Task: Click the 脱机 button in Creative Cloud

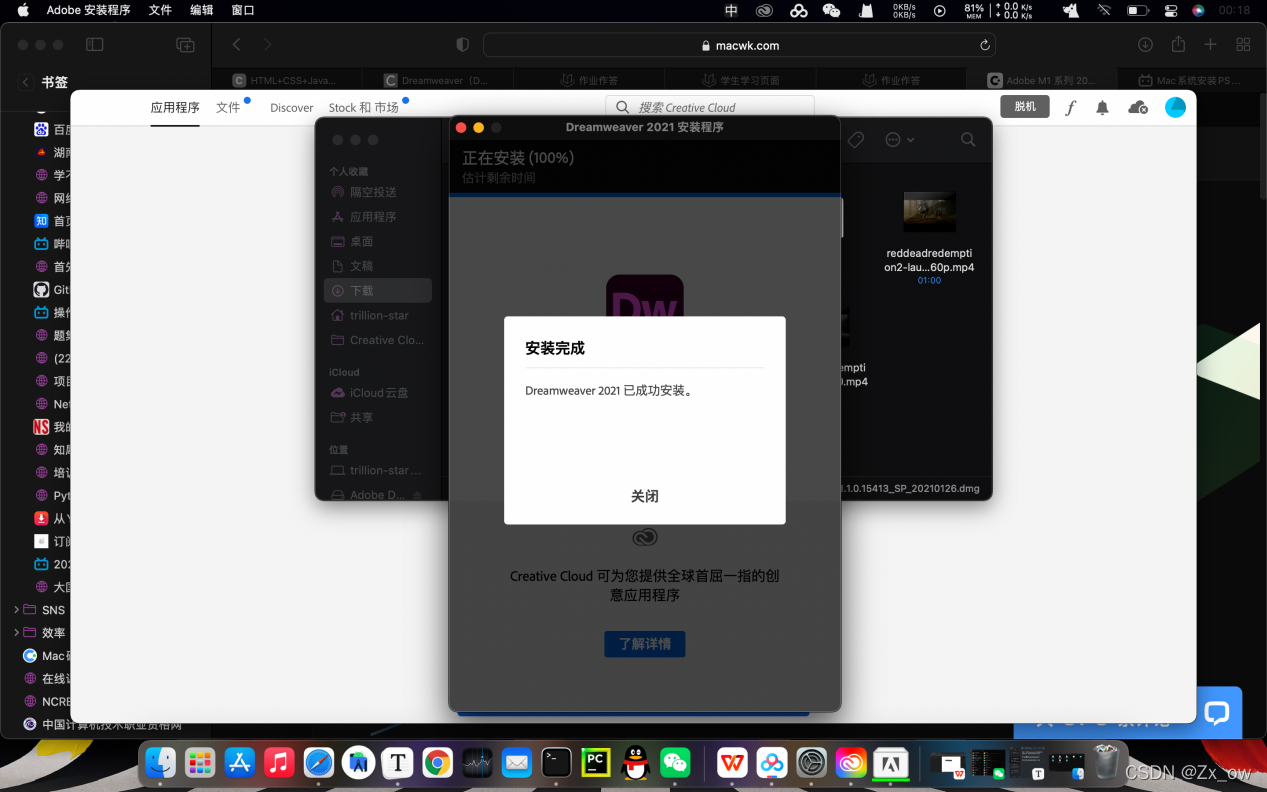Action: click(x=1025, y=107)
